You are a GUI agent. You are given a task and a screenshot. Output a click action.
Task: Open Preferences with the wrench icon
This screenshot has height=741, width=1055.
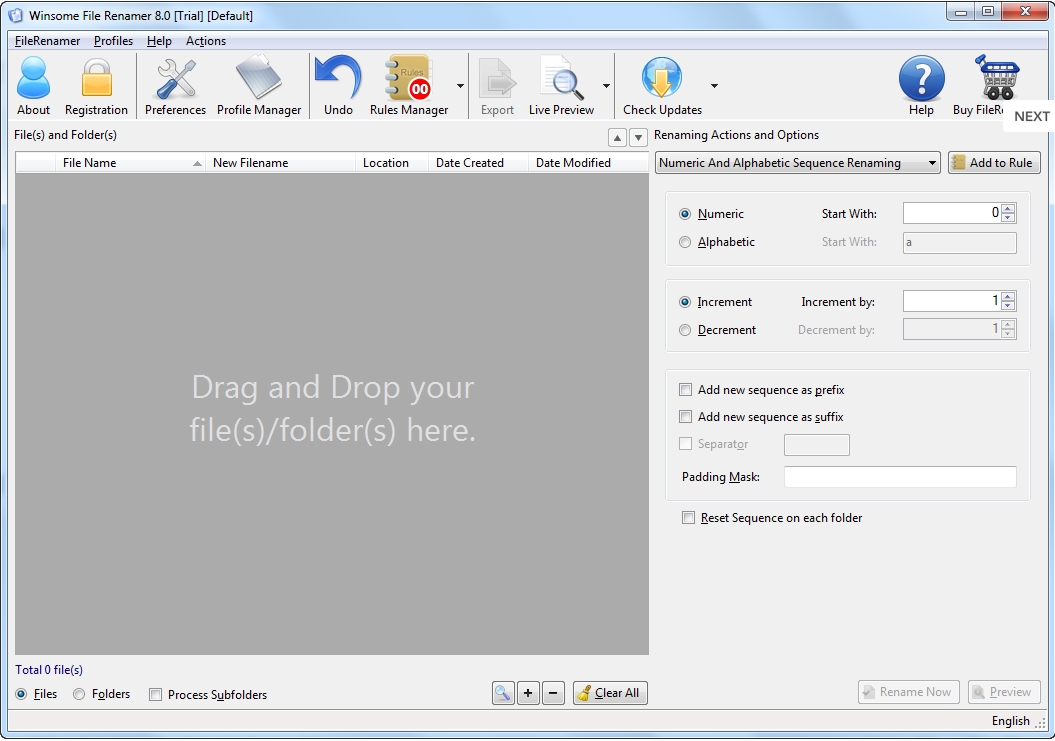175,86
